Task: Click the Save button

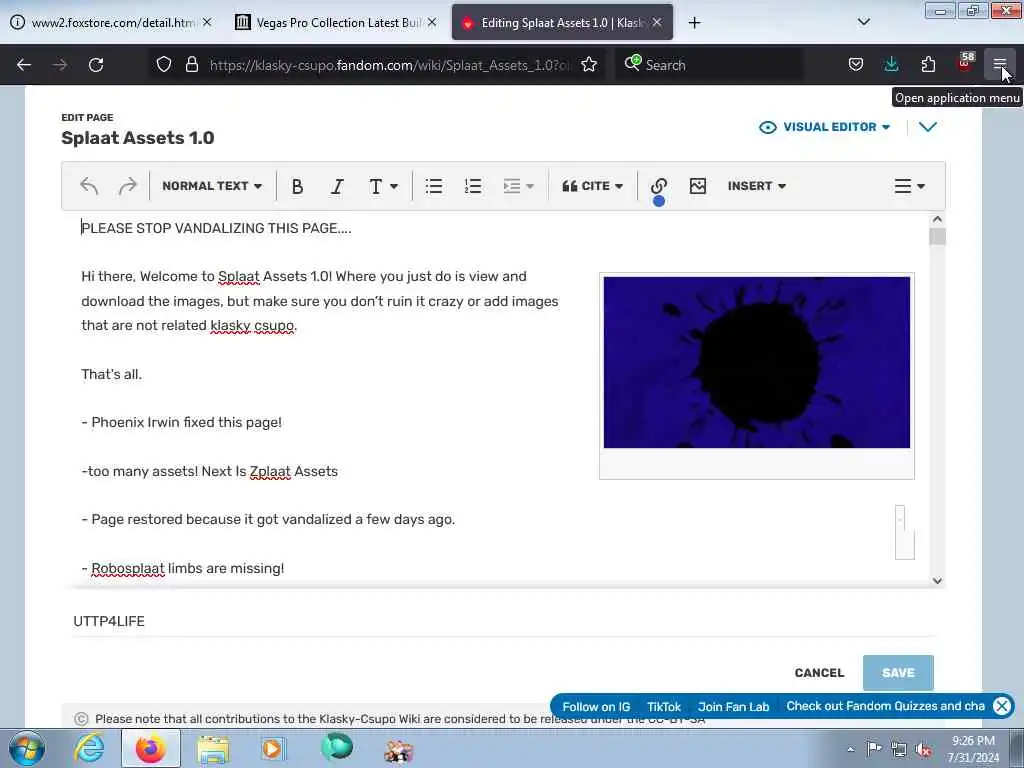Action: coord(898,673)
